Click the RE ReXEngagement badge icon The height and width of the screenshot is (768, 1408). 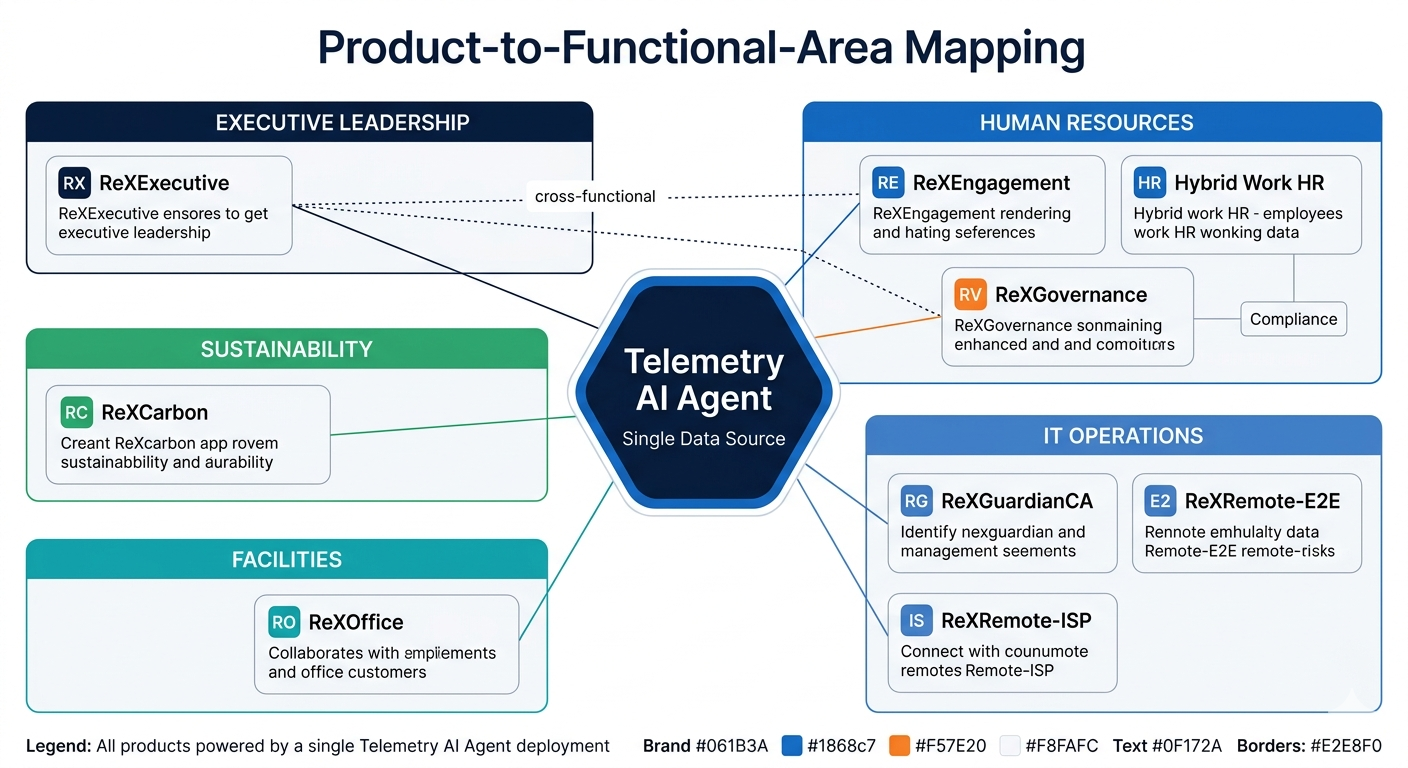(888, 183)
